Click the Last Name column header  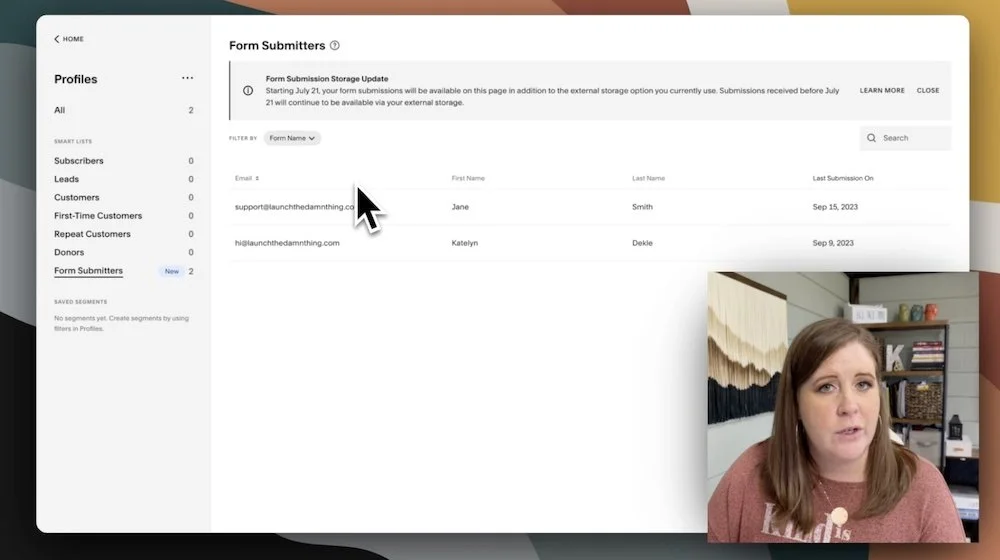(649, 179)
